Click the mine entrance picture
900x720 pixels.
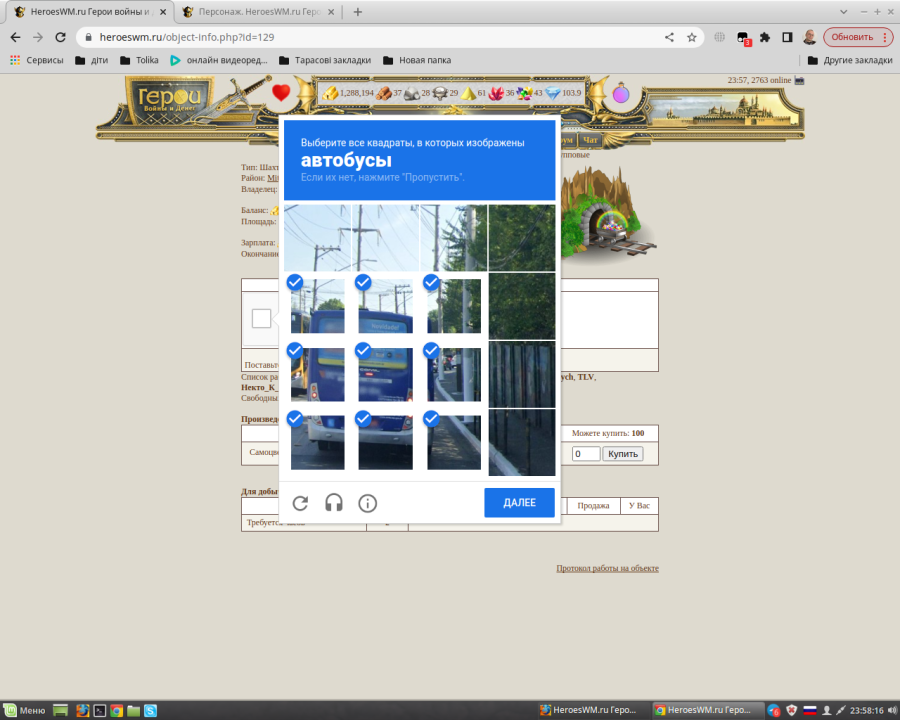[x=608, y=215]
